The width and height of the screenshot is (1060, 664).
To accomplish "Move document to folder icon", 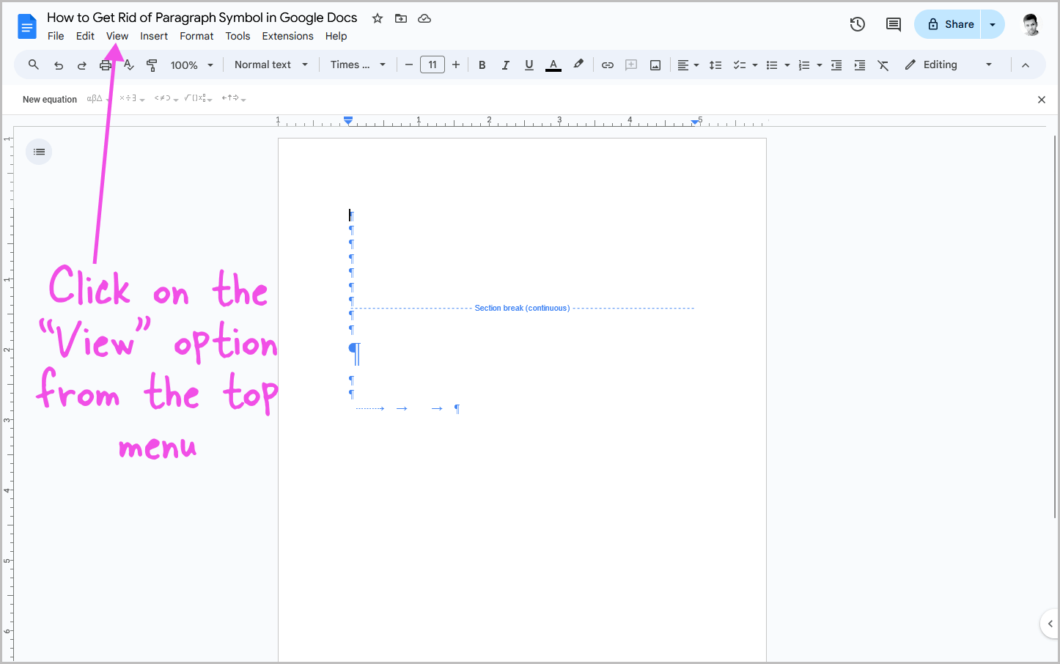I will (401, 18).
